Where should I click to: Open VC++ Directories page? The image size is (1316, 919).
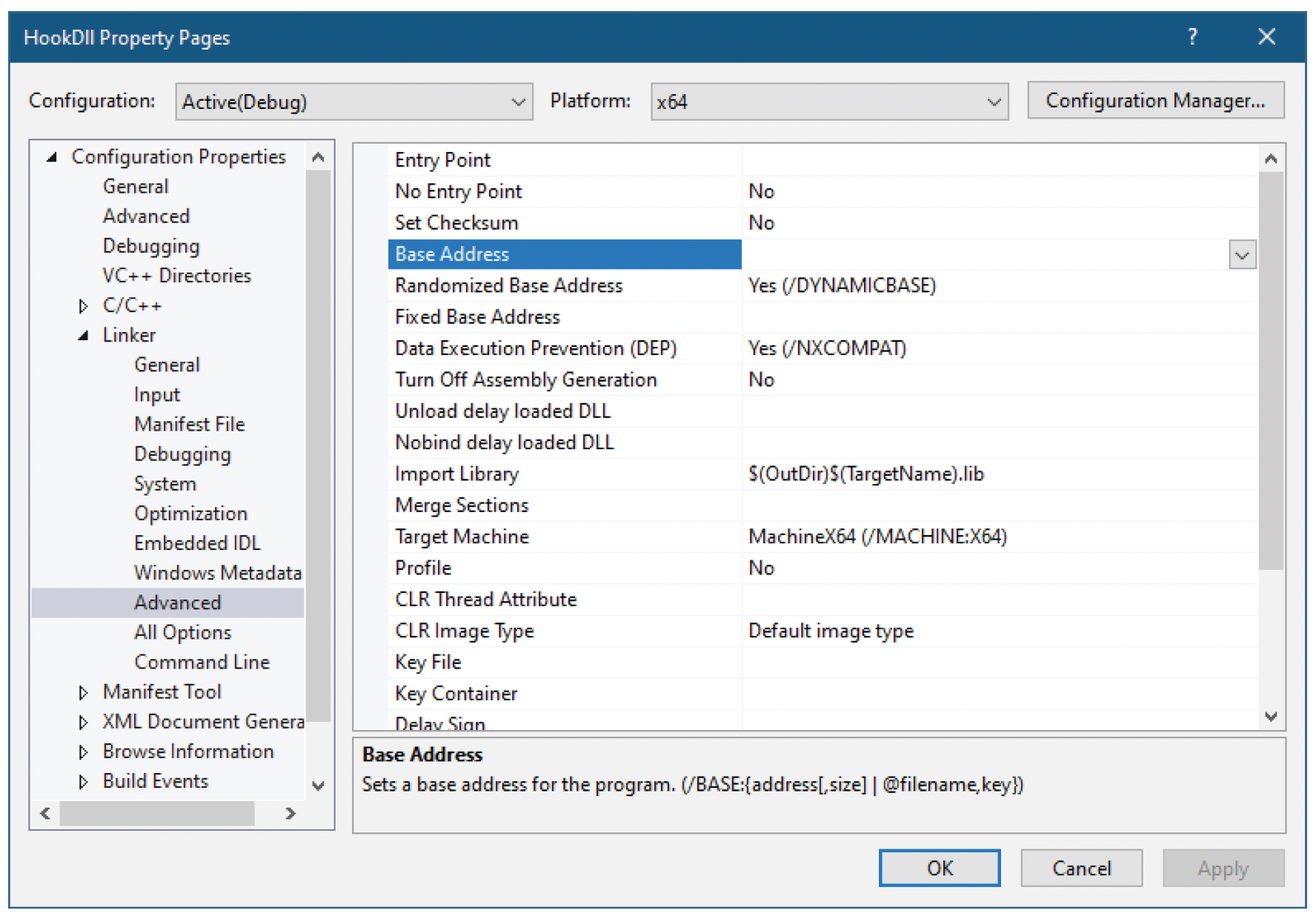(x=176, y=276)
